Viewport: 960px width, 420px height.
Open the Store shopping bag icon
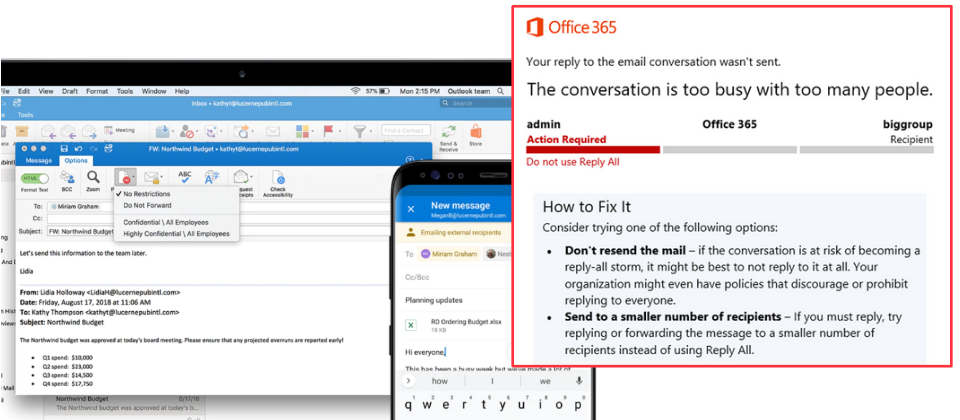pyautogui.click(x=476, y=130)
